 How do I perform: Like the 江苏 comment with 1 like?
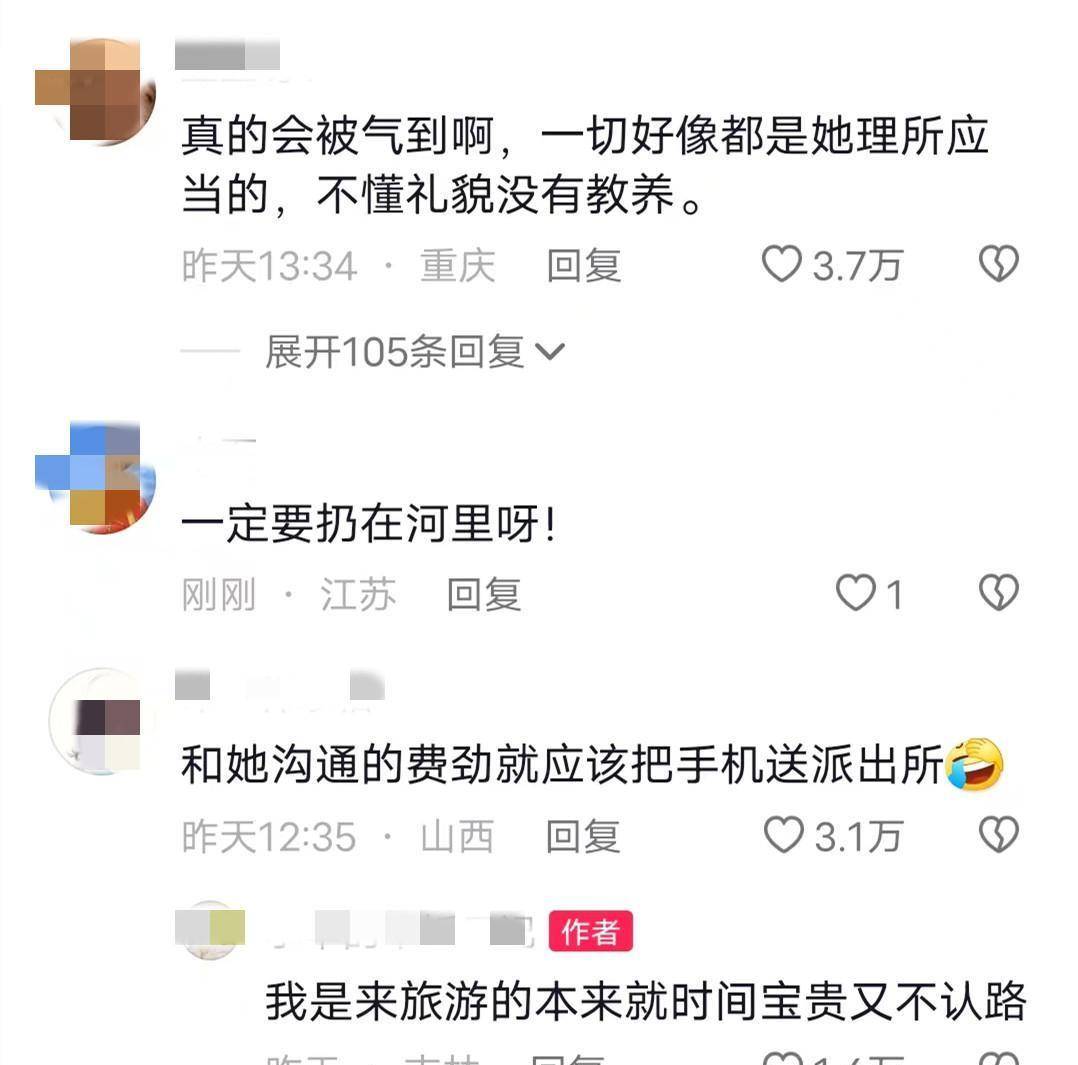(855, 593)
